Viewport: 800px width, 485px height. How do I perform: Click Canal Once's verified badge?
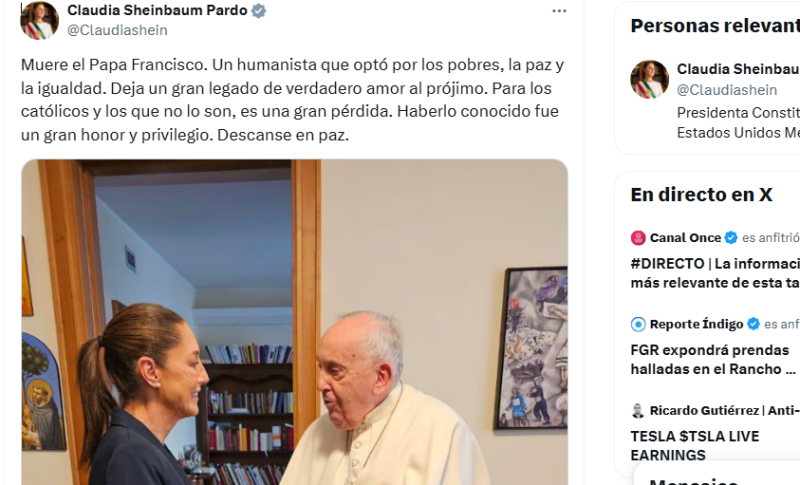731,238
